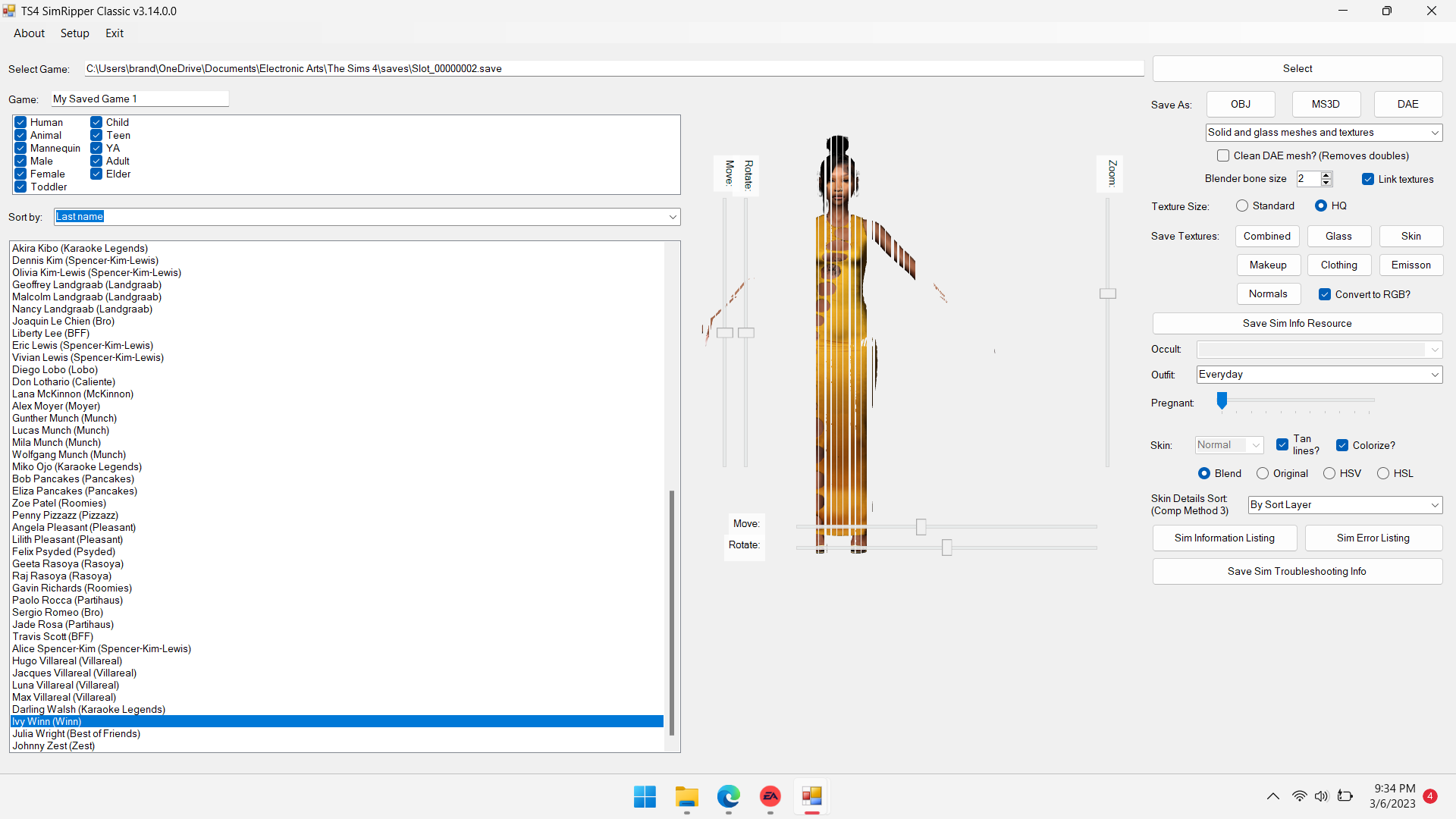Click Save Sim Troubleshooting Info
This screenshot has height=819, width=1456.
tap(1297, 571)
